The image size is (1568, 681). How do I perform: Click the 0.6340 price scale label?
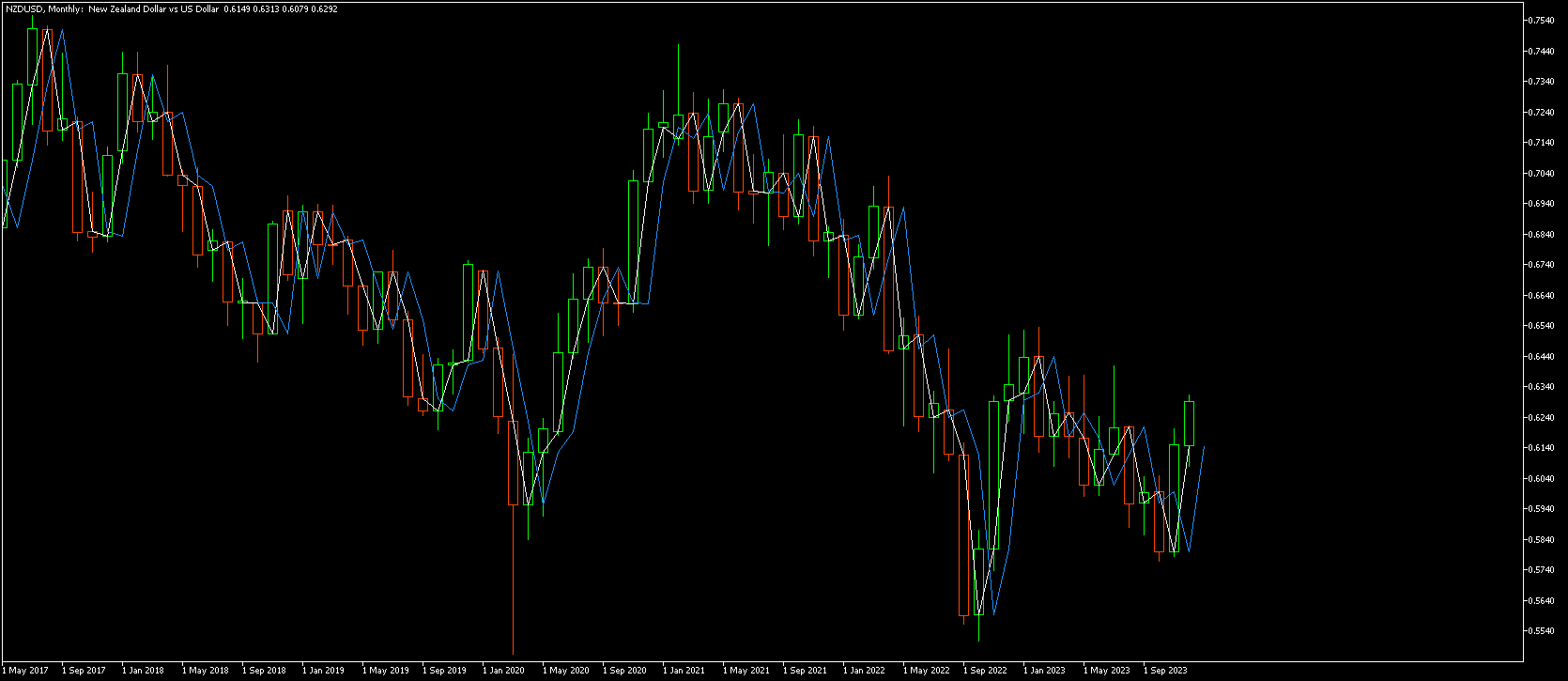coord(1541,387)
